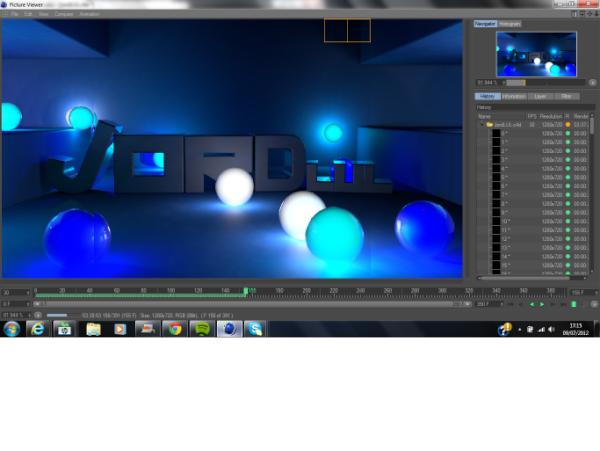The width and height of the screenshot is (600, 451).
Task: Open Google Chrome from the taskbar
Action: pos(174,329)
